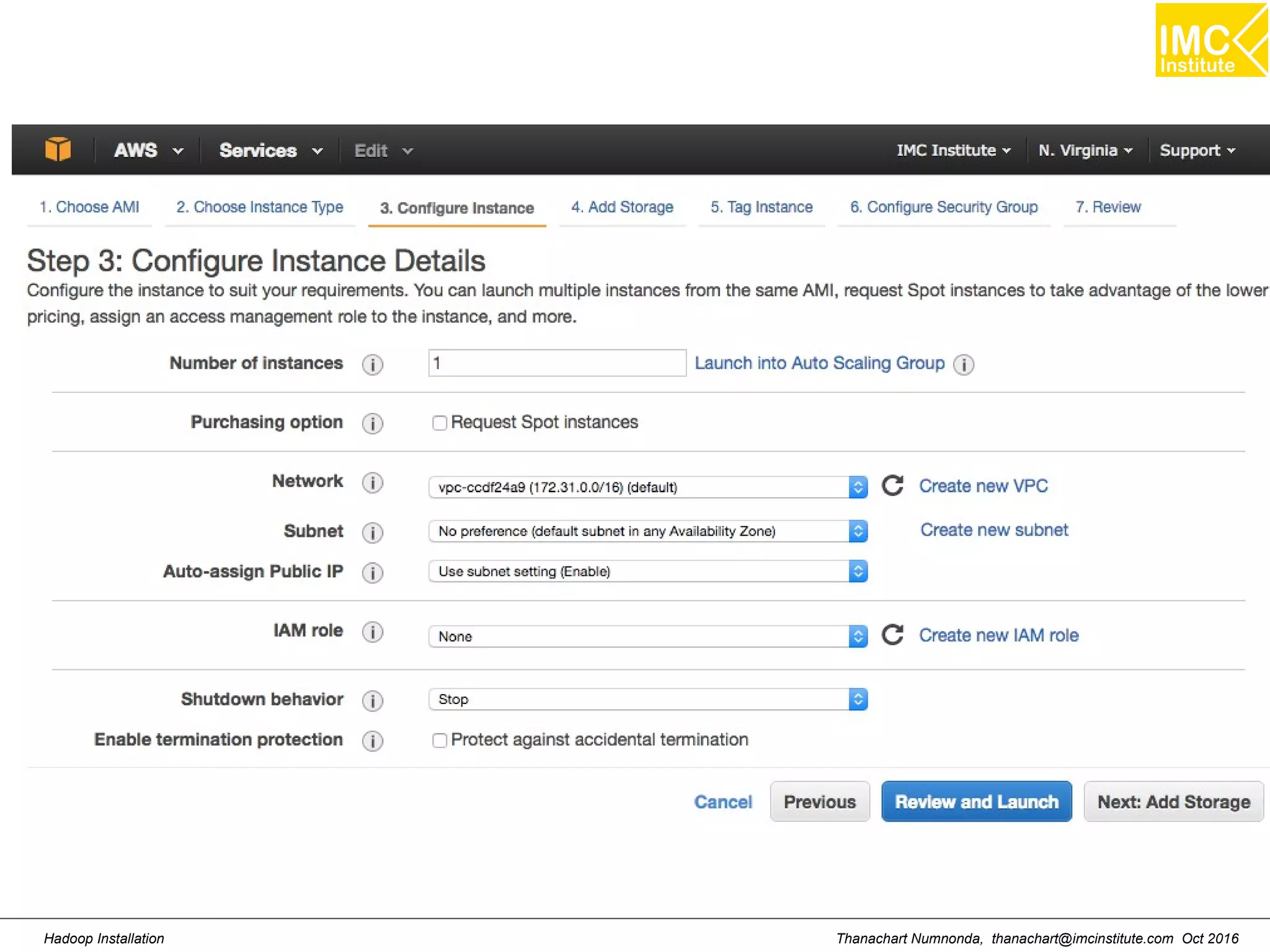
Task: Check Protect against accidental termination
Action: click(x=439, y=741)
